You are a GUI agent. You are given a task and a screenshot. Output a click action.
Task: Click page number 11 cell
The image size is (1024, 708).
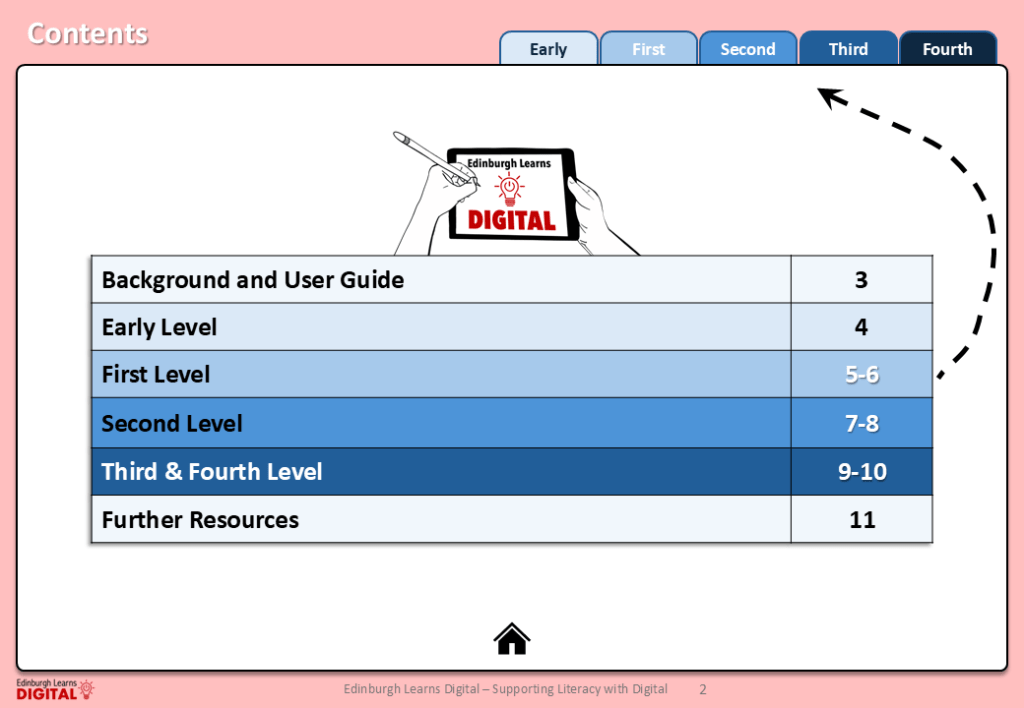[861, 520]
